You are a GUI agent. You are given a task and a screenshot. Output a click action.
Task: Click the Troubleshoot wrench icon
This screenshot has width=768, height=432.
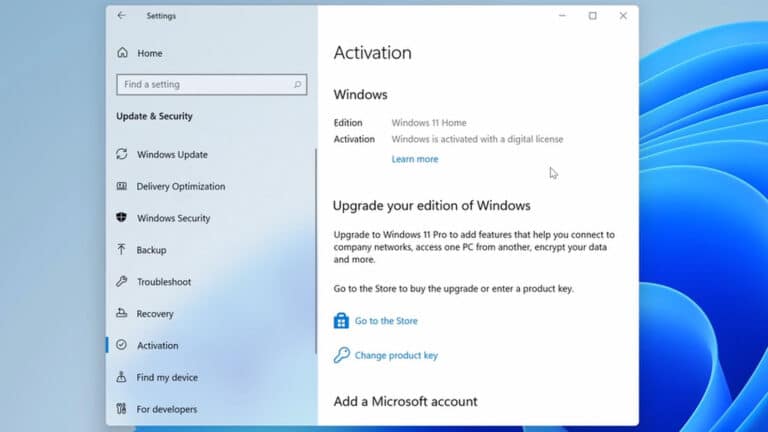point(122,282)
